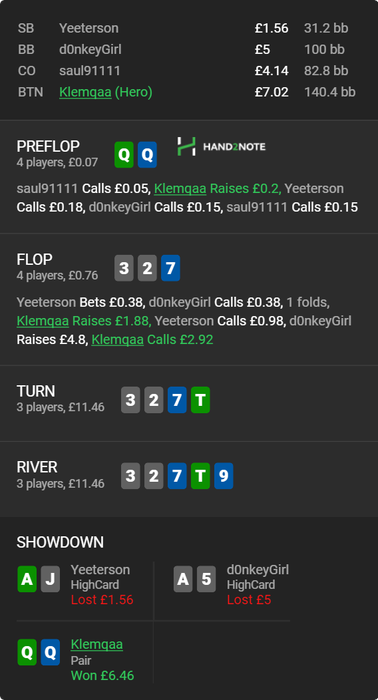Click Yeeterson's name in the SB row
The image size is (378, 700).
coord(89,28)
